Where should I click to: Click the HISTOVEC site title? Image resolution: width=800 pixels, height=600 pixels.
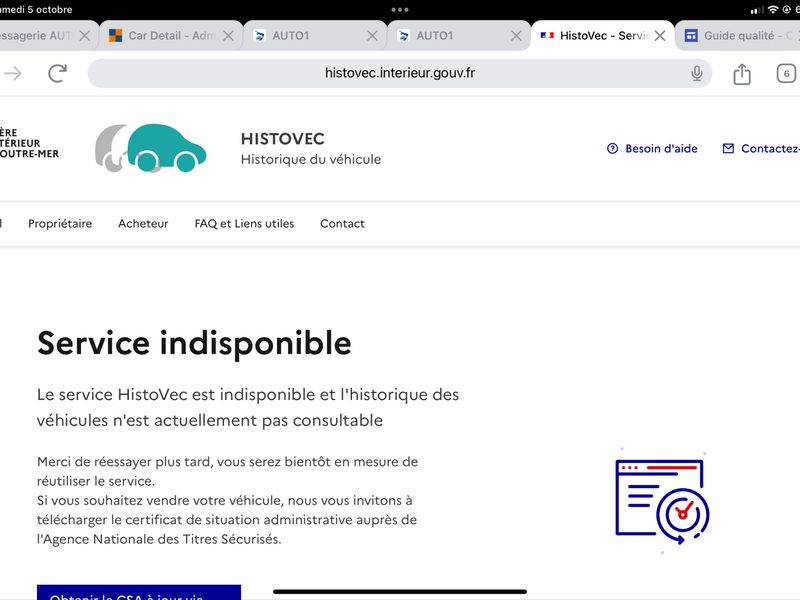click(283, 139)
